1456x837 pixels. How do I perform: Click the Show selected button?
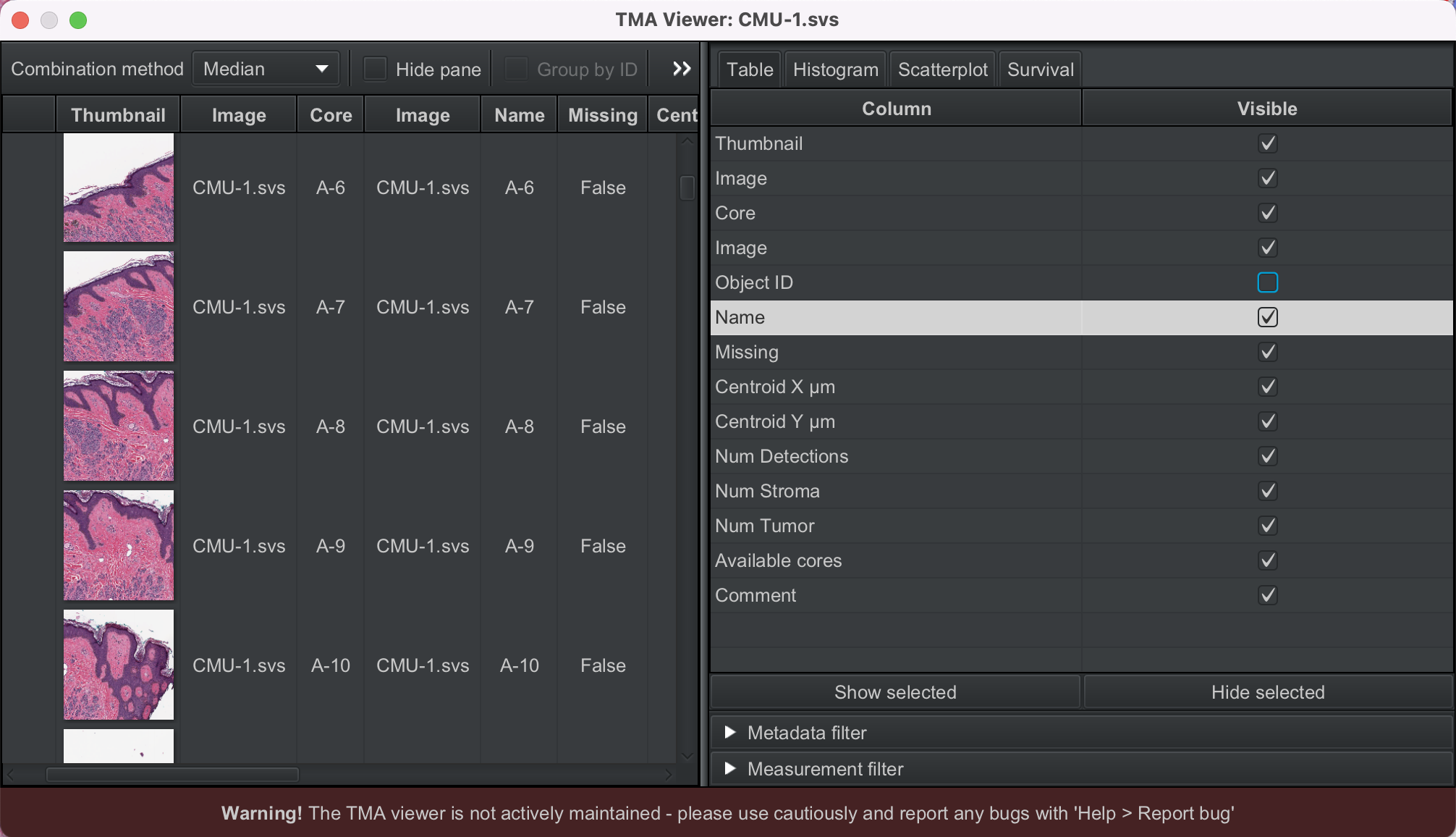point(894,692)
